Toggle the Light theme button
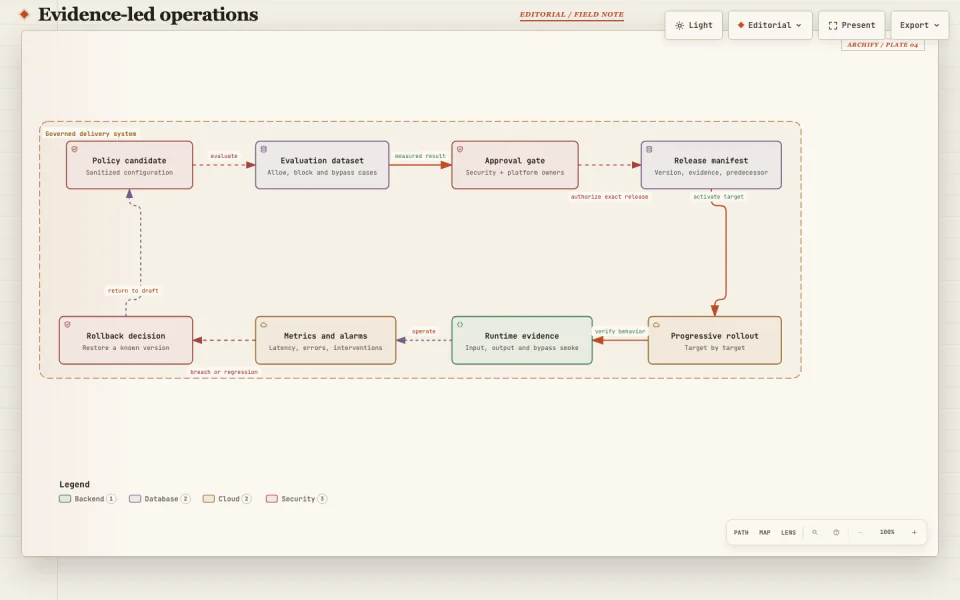The height and width of the screenshot is (600, 960). (x=694, y=25)
